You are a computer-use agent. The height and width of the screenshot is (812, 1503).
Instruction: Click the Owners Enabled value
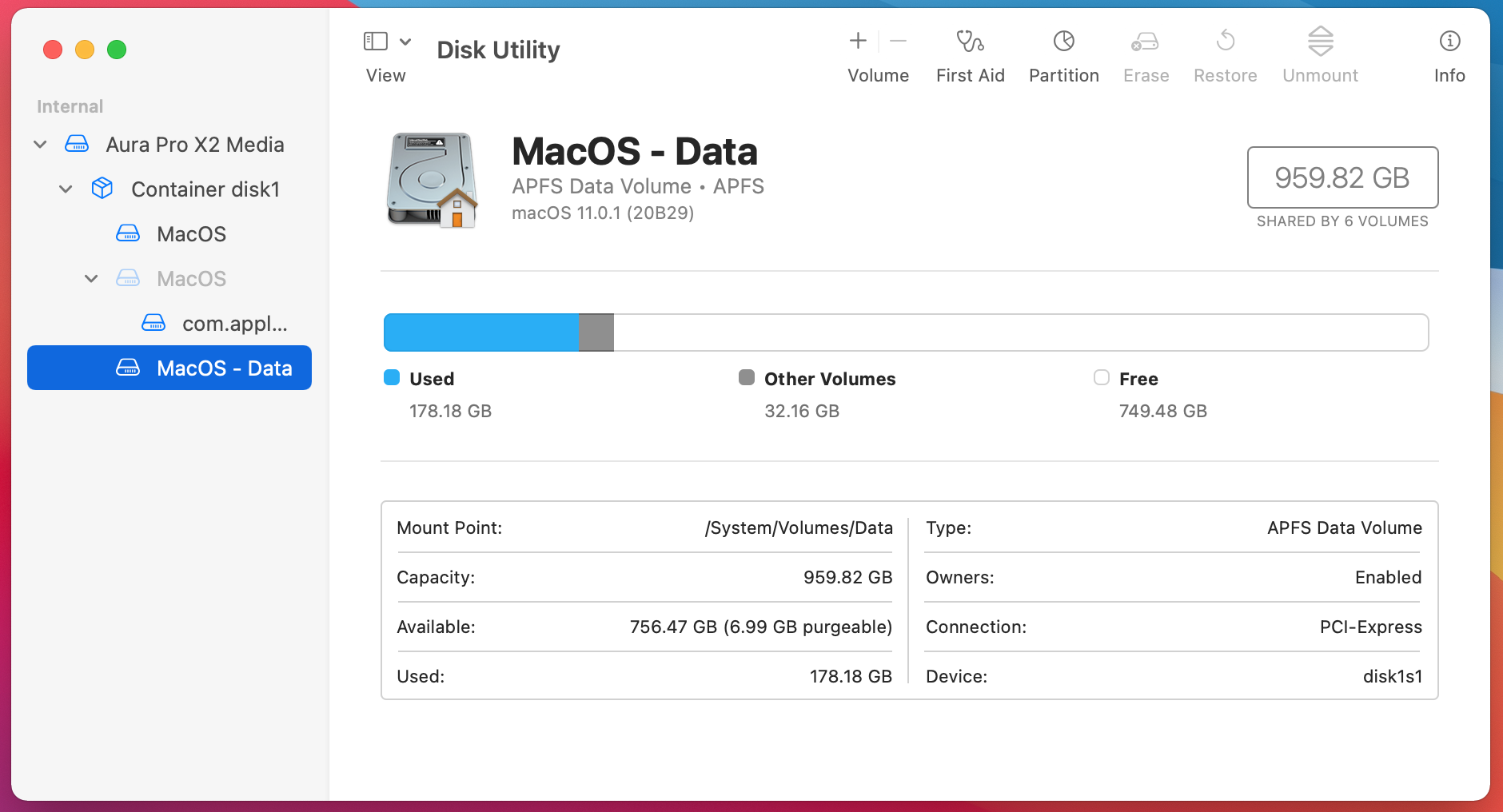(1389, 577)
